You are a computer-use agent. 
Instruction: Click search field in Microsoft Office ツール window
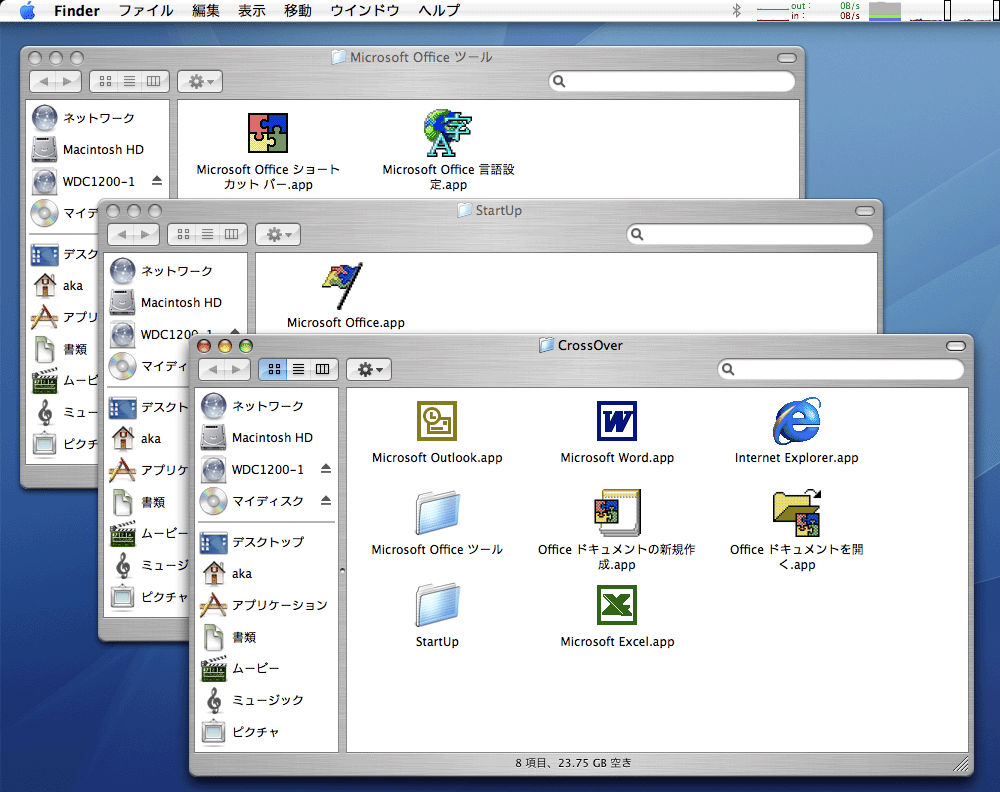point(672,81)
